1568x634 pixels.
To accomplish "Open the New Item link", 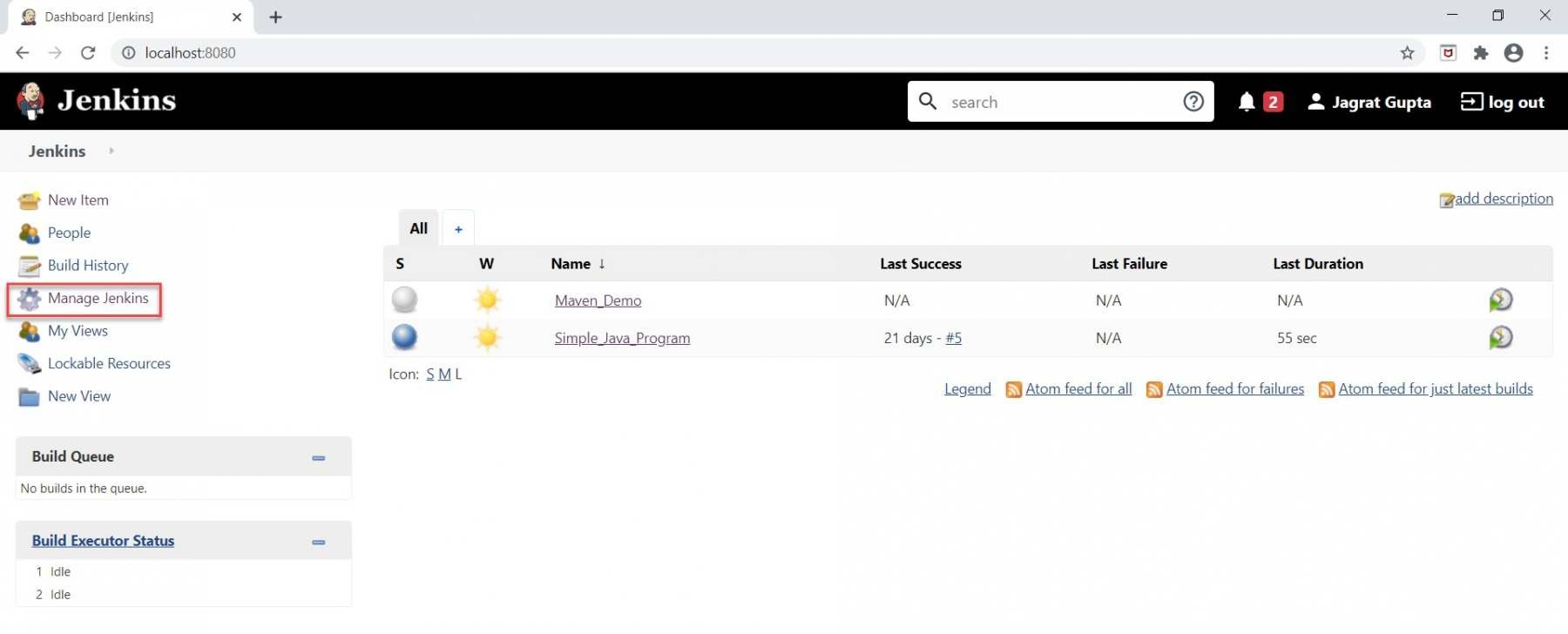I will [78, 200].
